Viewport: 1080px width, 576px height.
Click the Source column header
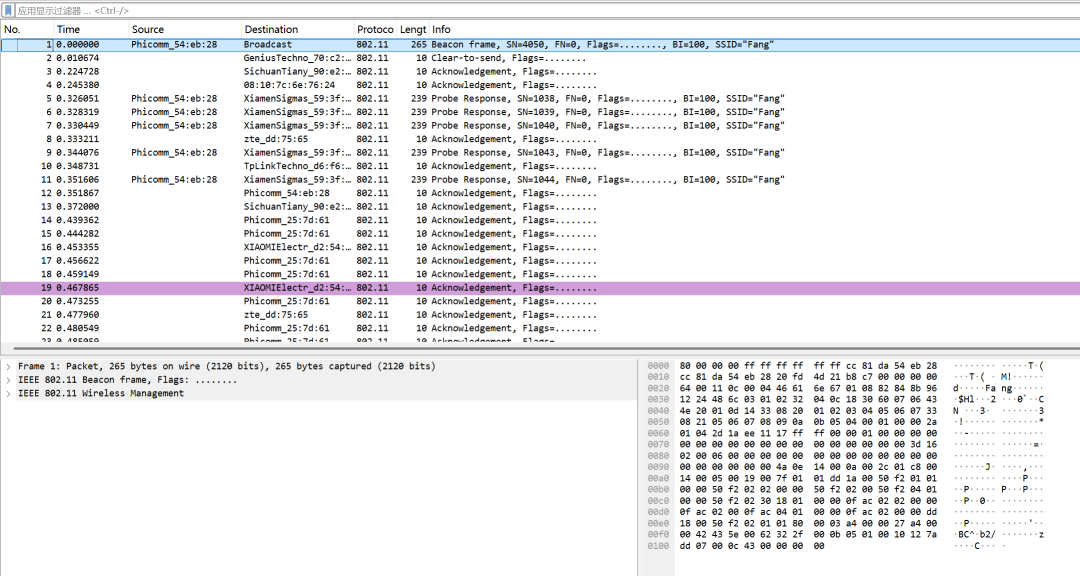pos(185,30)
